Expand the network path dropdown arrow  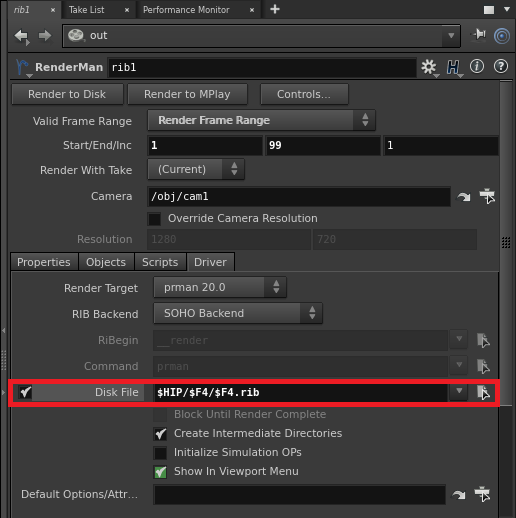pos(451,35)
